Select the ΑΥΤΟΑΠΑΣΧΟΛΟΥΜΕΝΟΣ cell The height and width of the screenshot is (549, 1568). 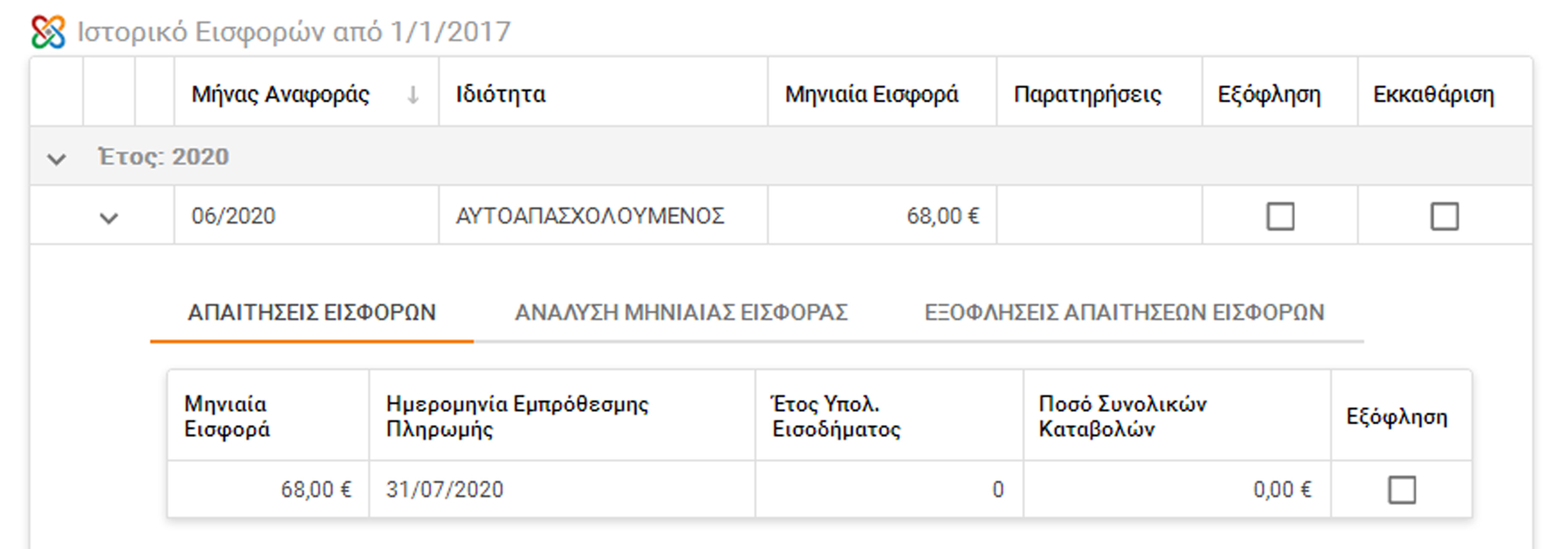(x=590, y=216)
